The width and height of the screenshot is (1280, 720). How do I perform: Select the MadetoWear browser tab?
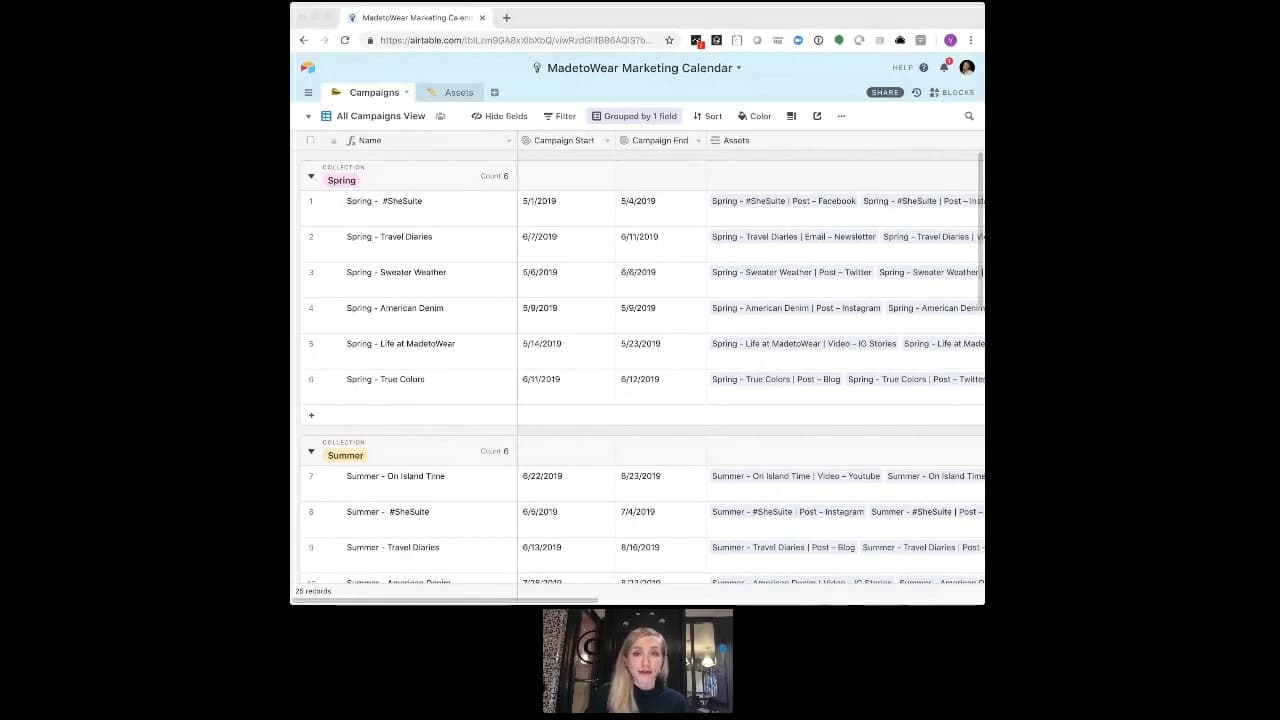(x=415, y=17)
